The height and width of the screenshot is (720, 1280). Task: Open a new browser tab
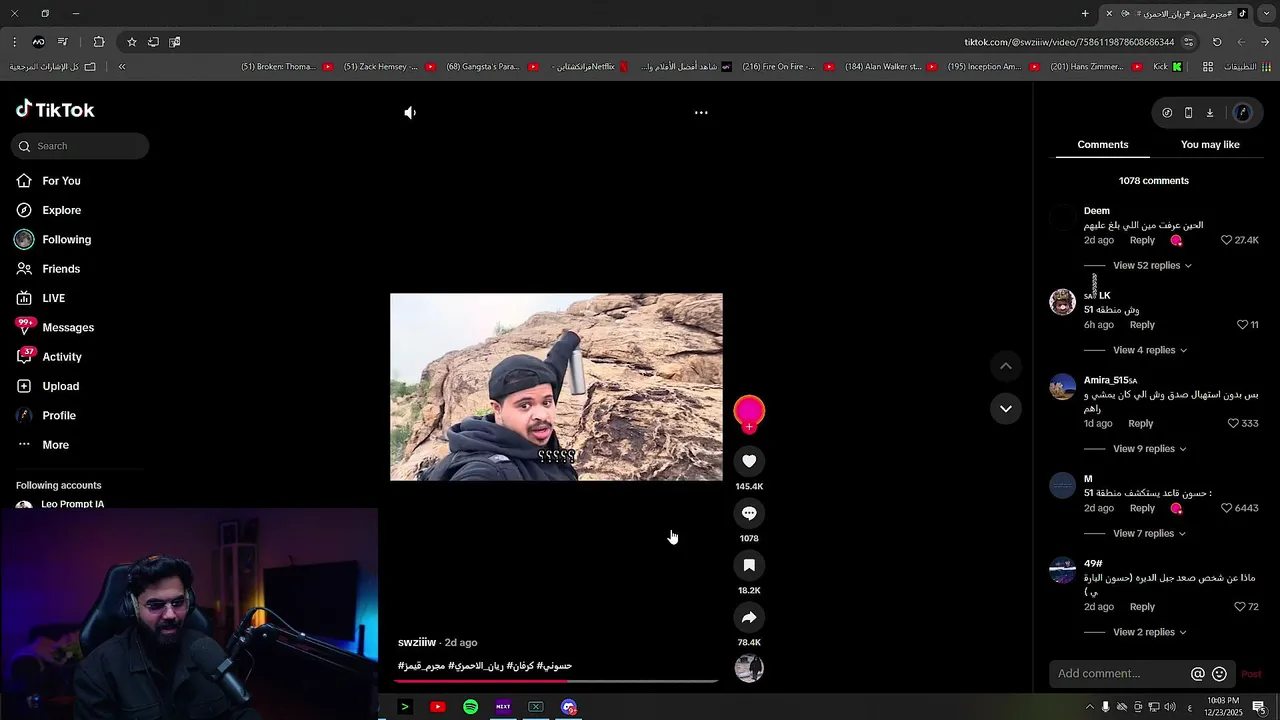(1085, 14)
